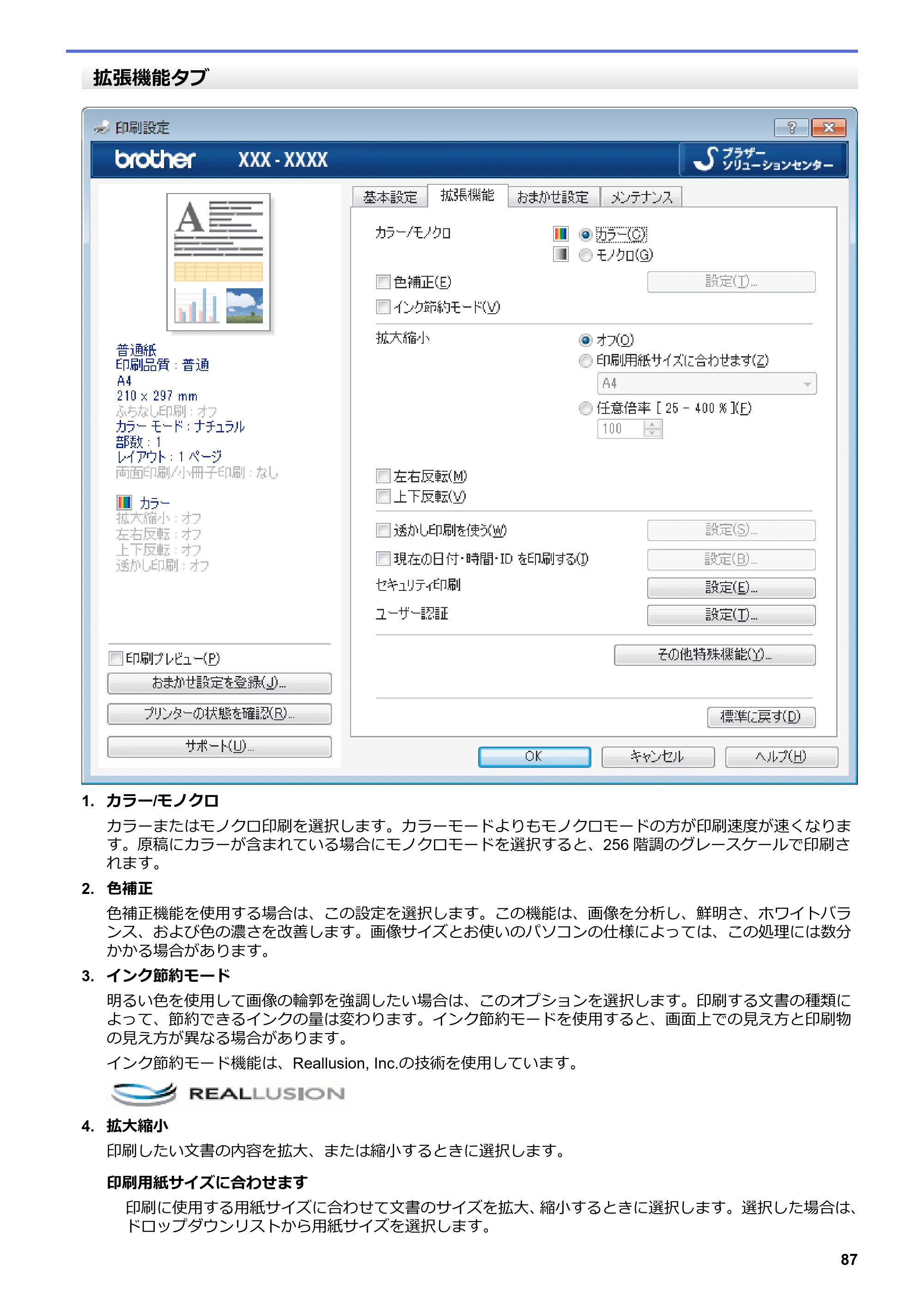
Task: Check the 左右反転(M) checkbox
Action: coord(383,476)
